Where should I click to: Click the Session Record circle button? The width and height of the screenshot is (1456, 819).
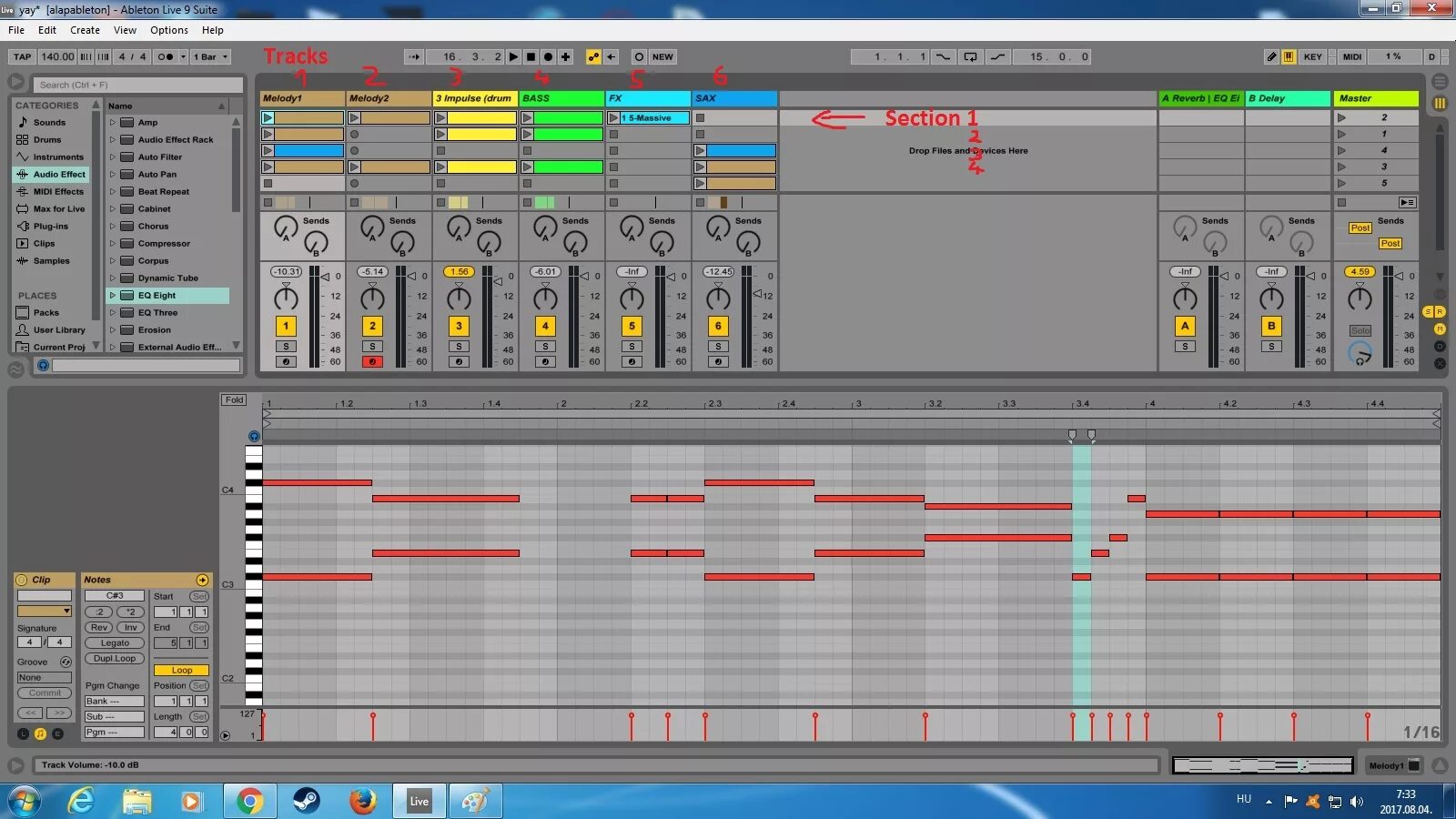pyautogui.click(x=639, y=56)
